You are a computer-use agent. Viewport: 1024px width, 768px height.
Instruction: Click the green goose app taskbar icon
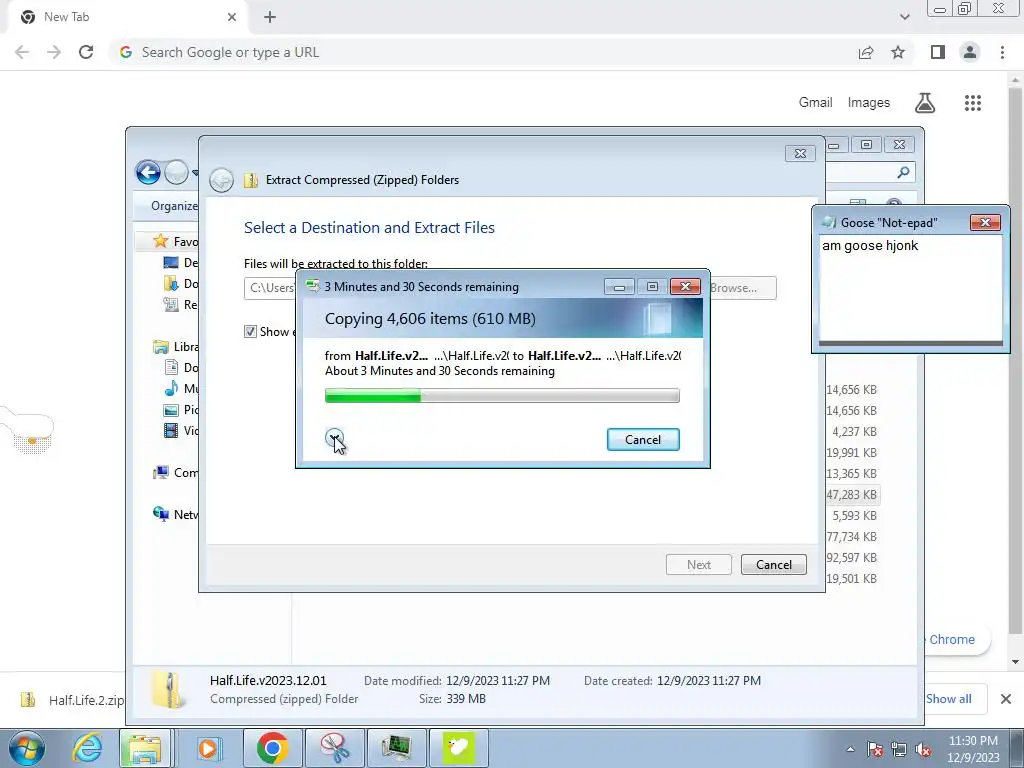[458, 748]
